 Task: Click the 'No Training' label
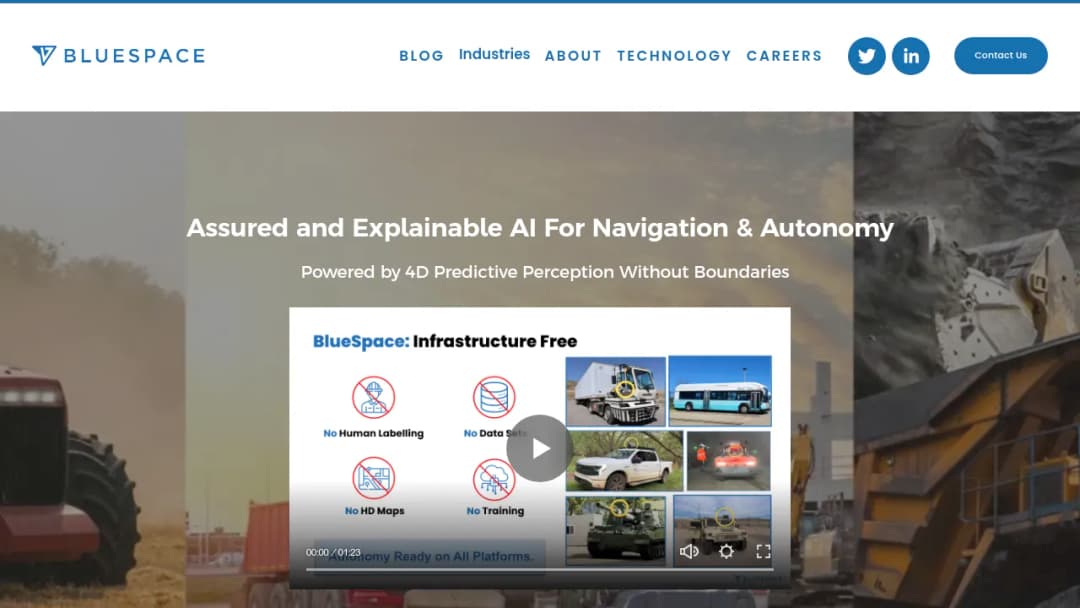(495, 511)
